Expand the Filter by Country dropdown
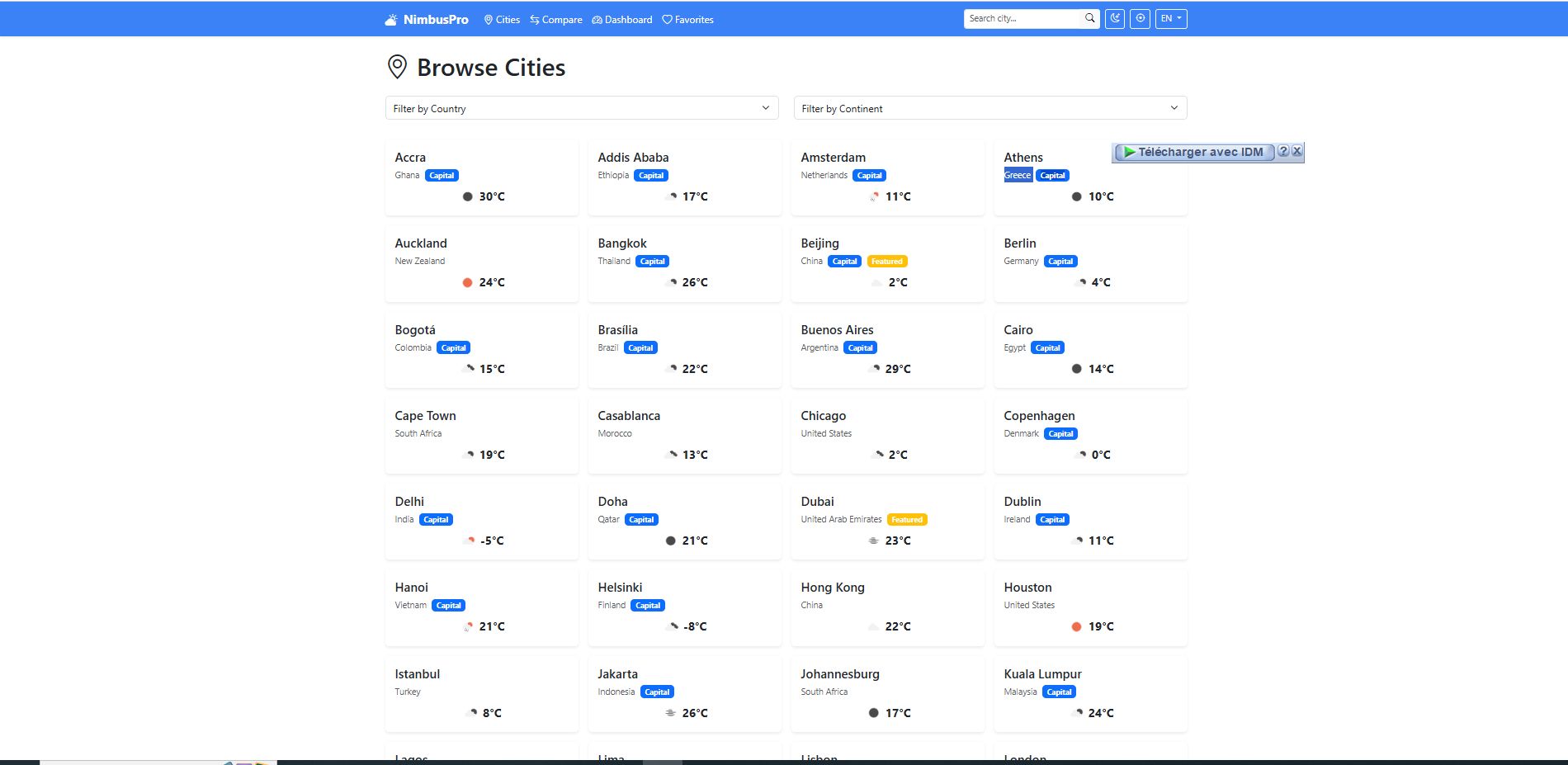This screenshot has height=765, width=1568. click(x=581, y=108)
